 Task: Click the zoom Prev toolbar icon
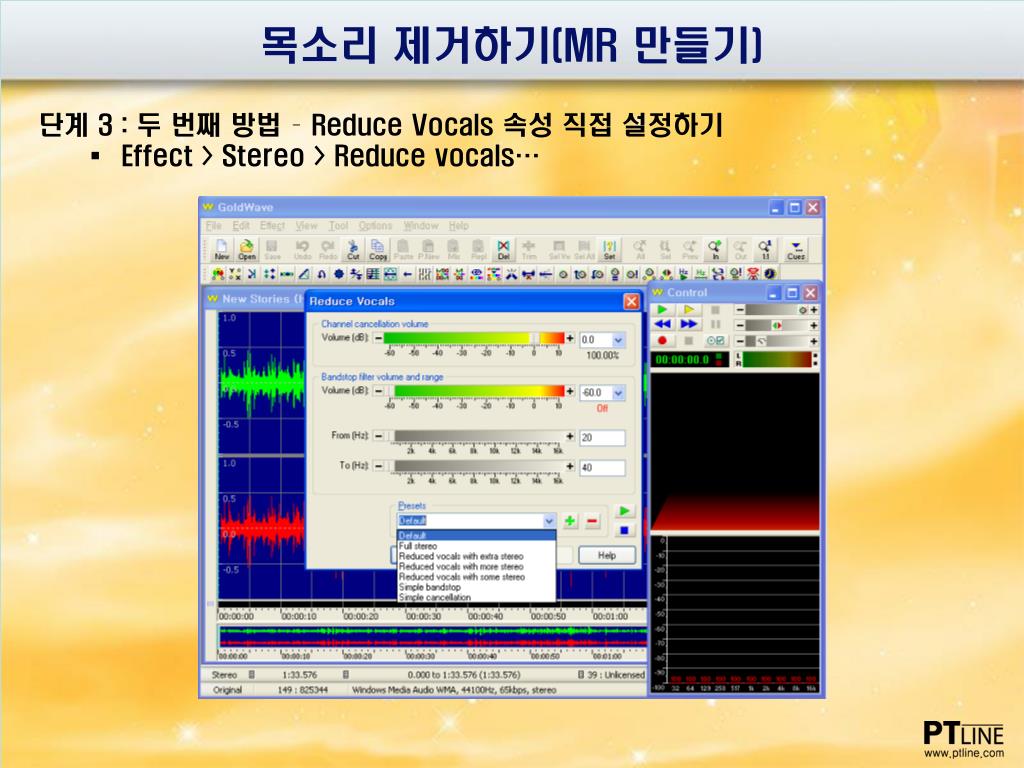pos(690,249)
